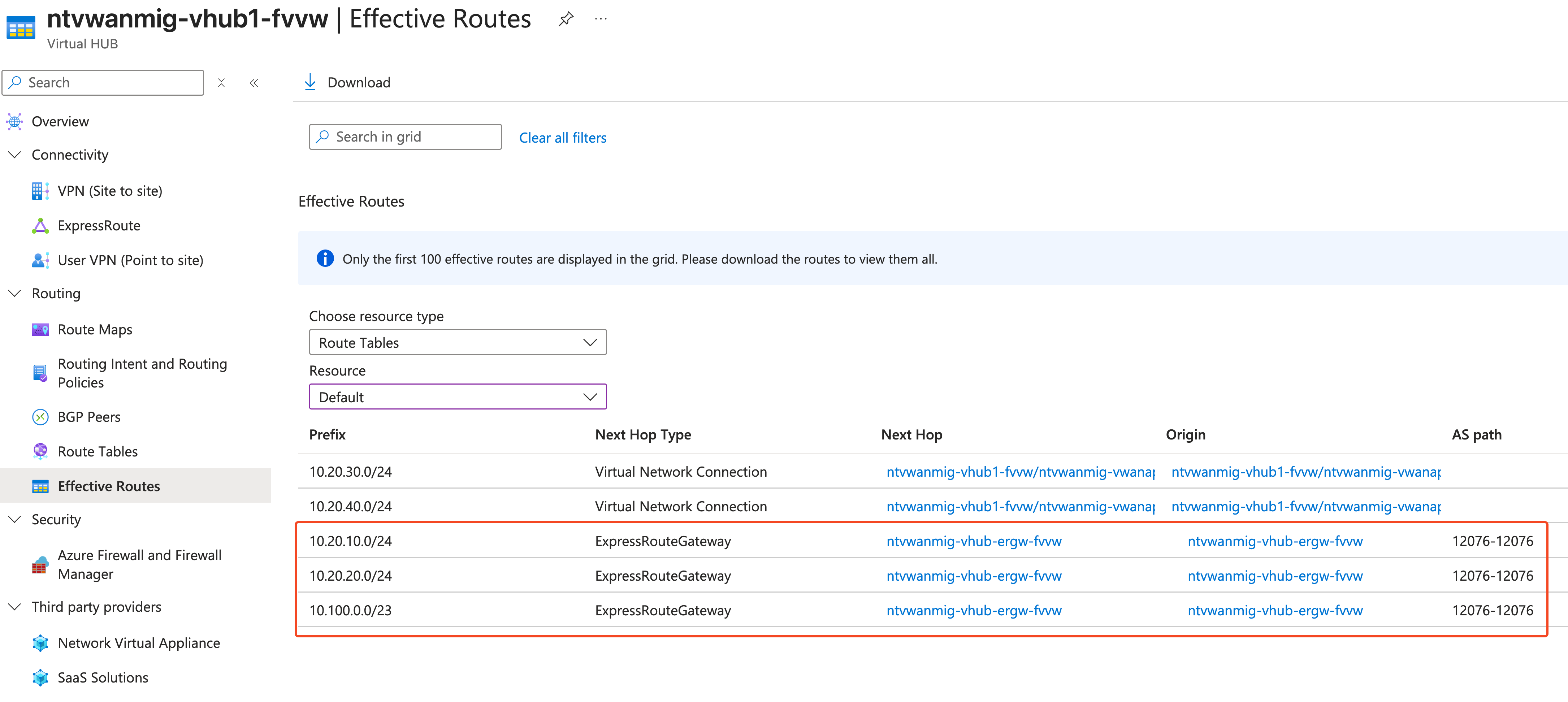Image resolution: width=1568 pixels, height=702 pixels.
Task: Click the Route Maps icon
Action: 40,330
